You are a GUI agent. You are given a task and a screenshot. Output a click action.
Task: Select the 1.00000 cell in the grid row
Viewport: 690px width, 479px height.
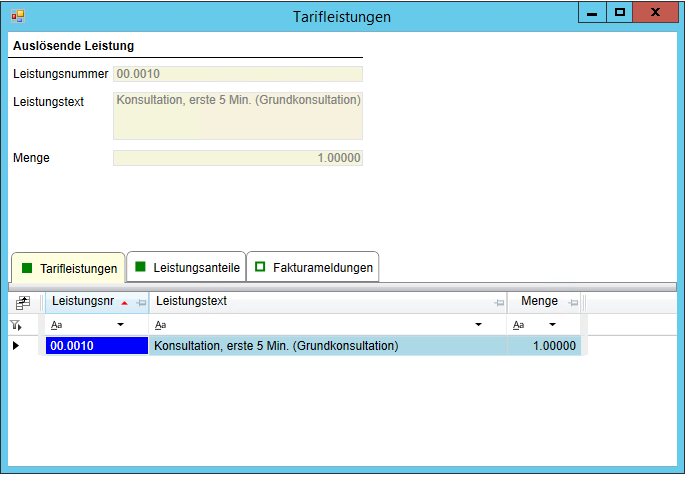coord(544,346)
